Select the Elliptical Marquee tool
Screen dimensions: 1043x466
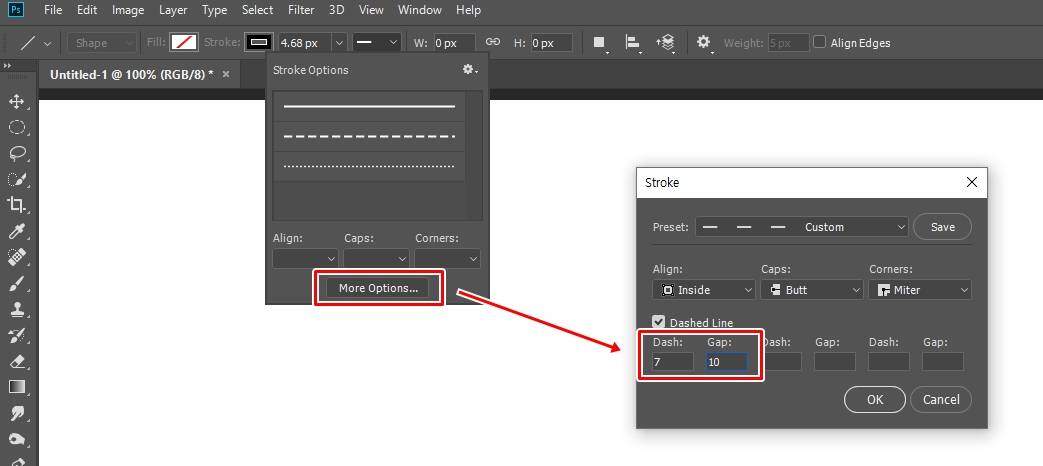17,127
